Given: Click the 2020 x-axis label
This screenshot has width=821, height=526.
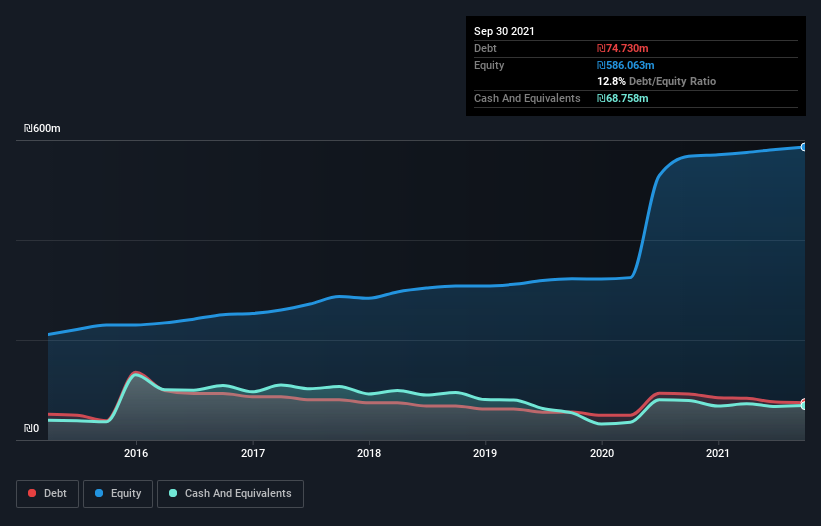Looking at the screenshot, I should point(602,453).
